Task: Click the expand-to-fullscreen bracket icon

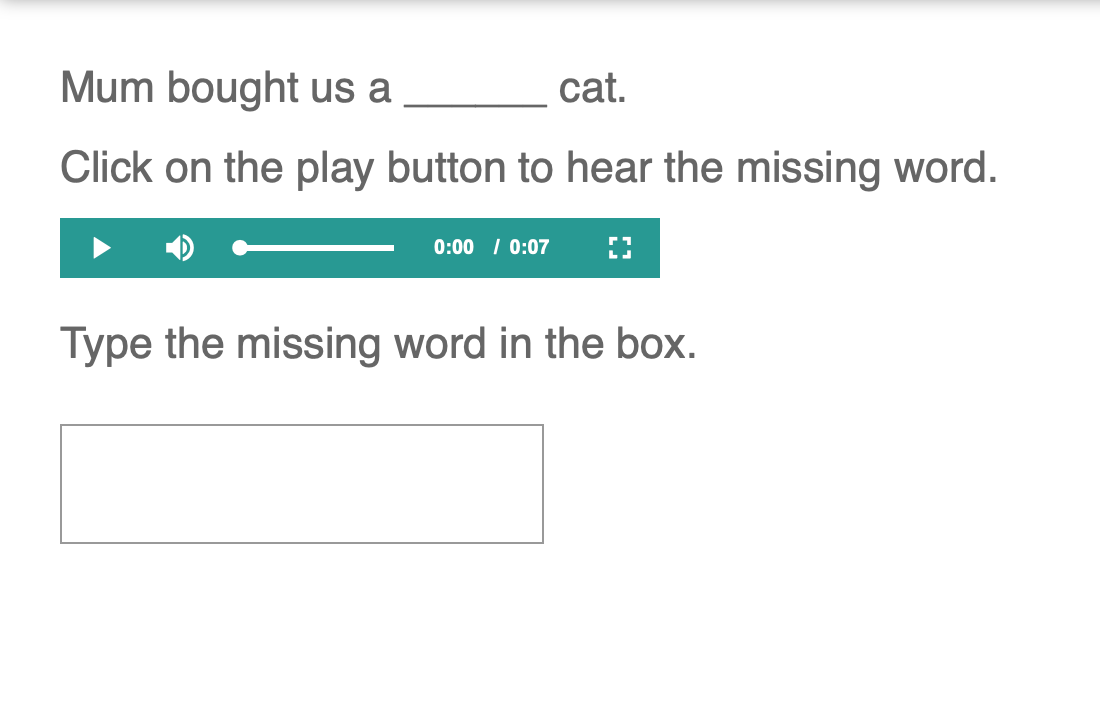Action: tap(619, 247)
